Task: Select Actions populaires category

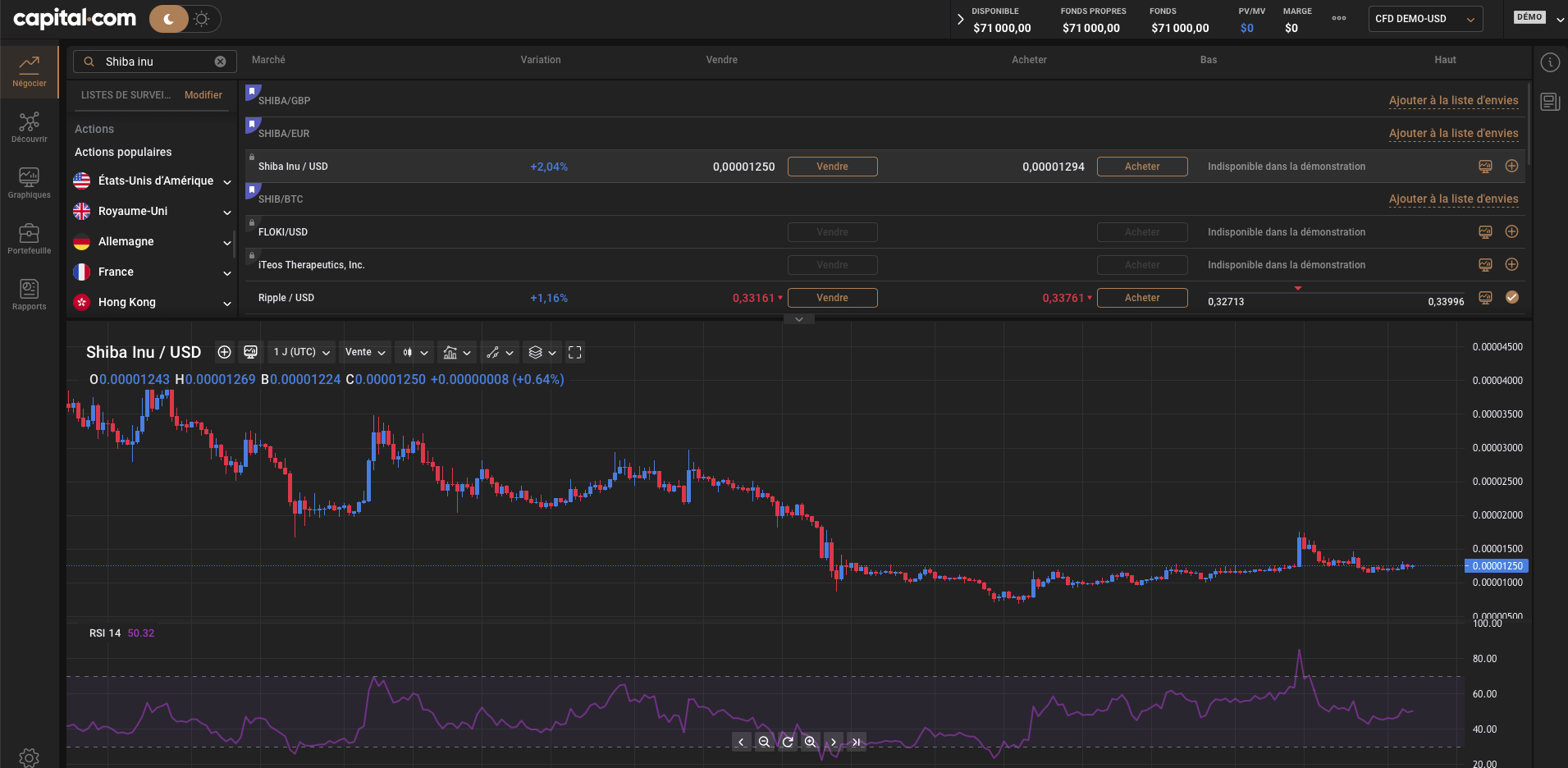Action: point(123,152)
